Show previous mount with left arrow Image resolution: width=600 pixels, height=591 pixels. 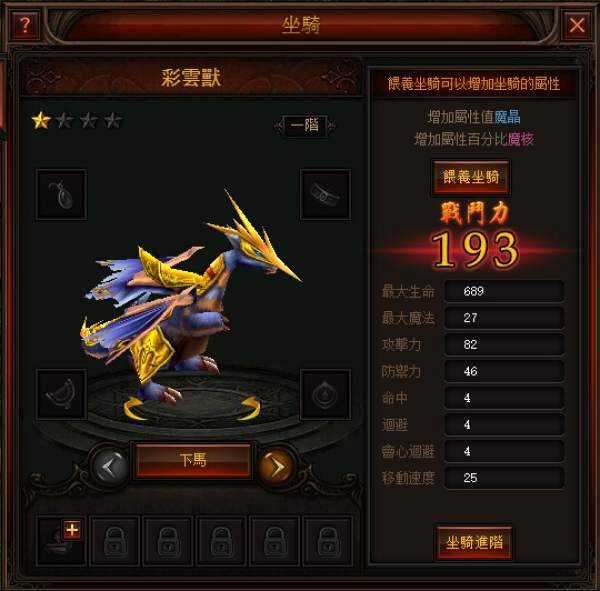click(110, 467)
